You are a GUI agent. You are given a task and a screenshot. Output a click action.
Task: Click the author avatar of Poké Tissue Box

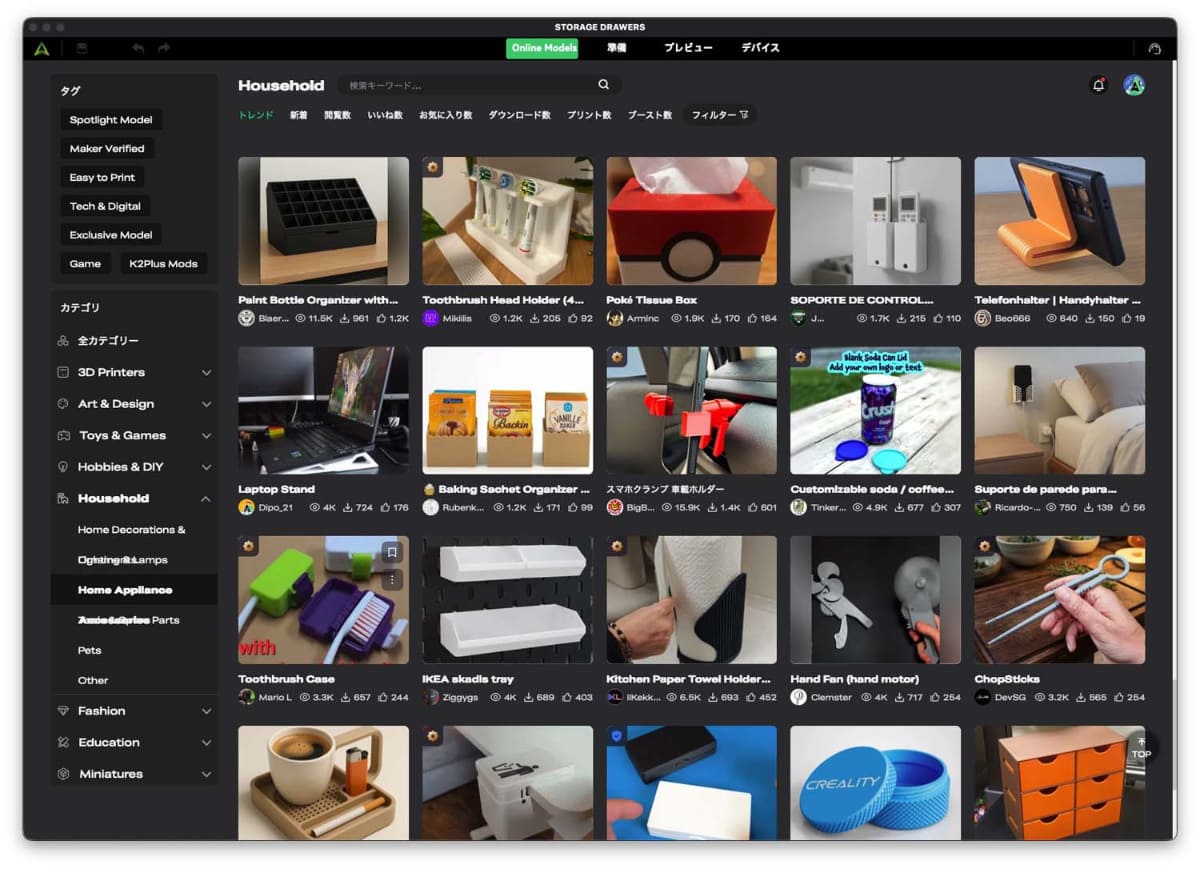615,318
